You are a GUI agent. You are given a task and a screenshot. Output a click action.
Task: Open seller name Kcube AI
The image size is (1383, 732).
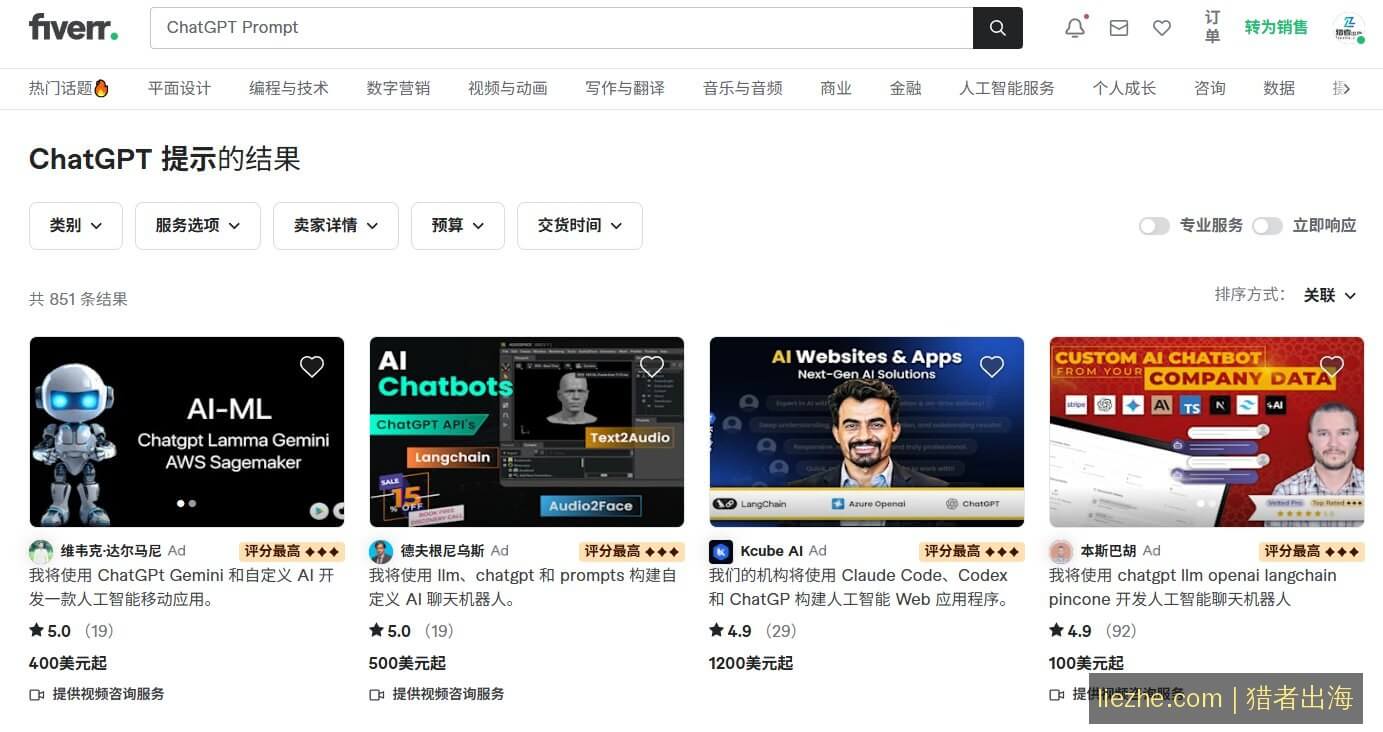771,551
